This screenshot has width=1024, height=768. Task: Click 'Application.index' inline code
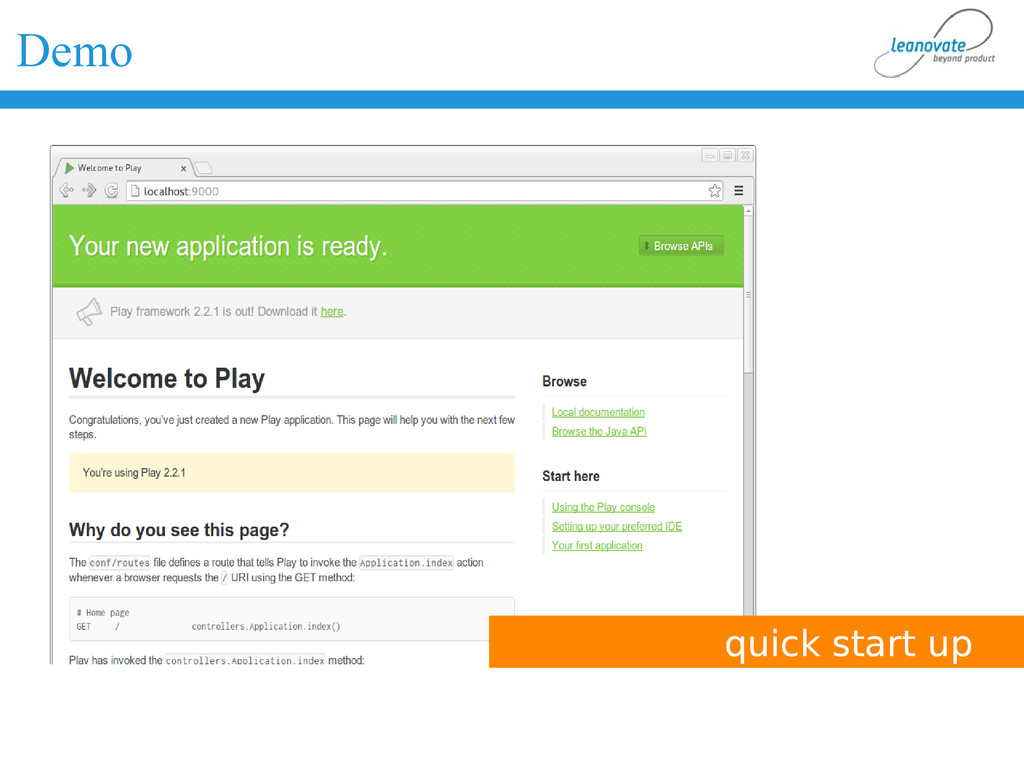point(406,562)
